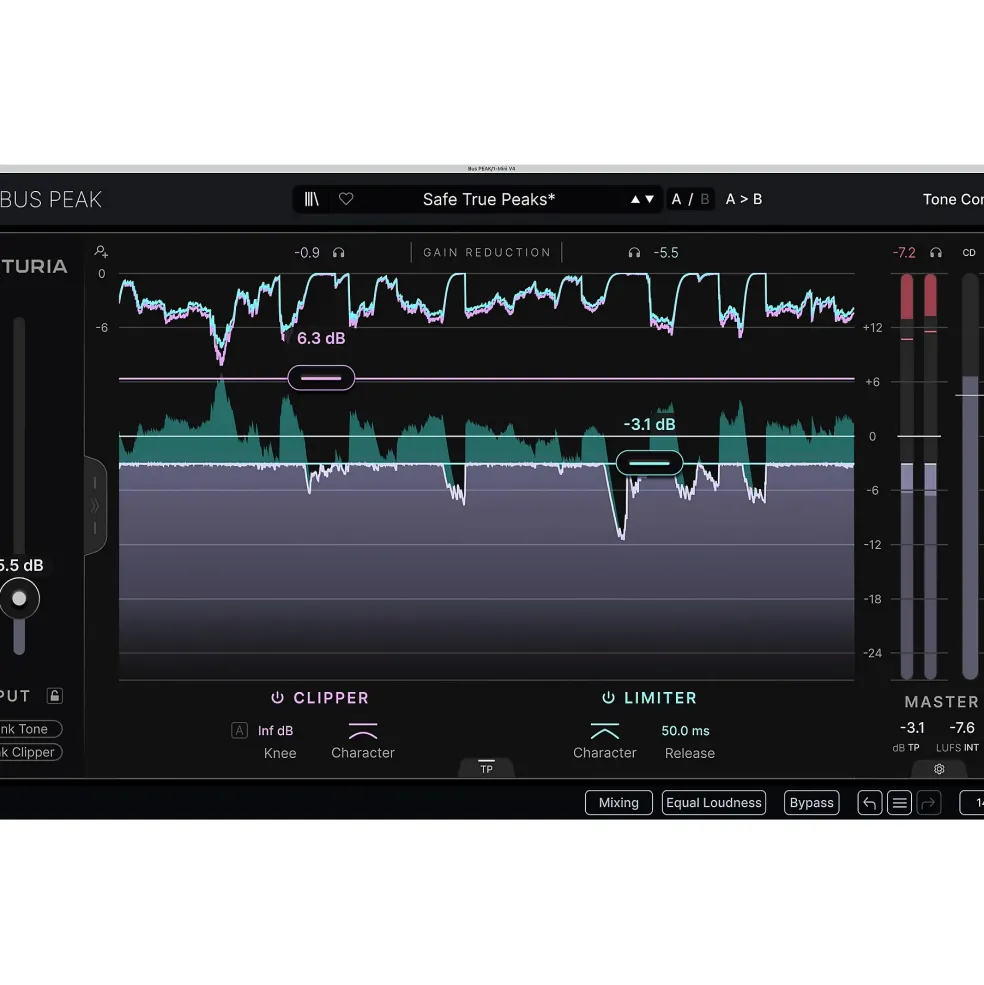Click the headphone icon beside -7.2 meter reading

click(x=936, y=253)
